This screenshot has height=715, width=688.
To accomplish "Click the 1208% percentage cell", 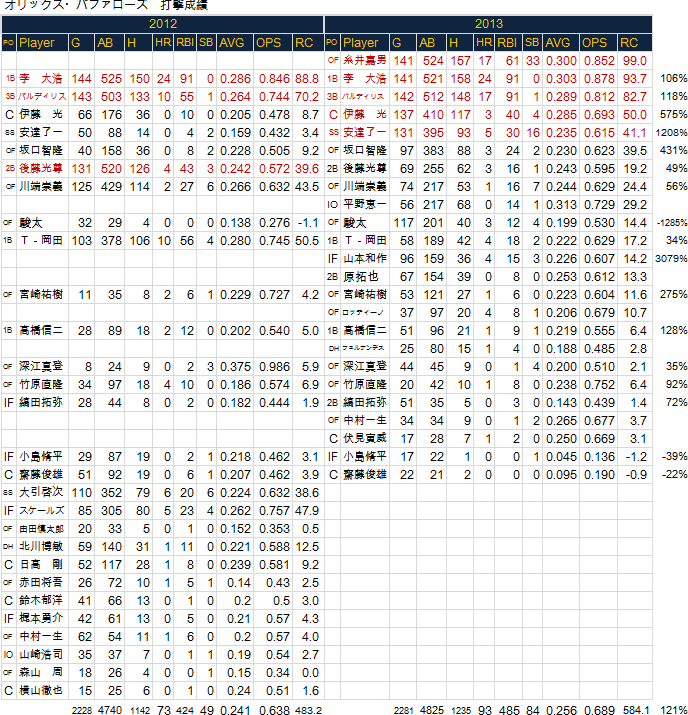I will pos(672,133).
